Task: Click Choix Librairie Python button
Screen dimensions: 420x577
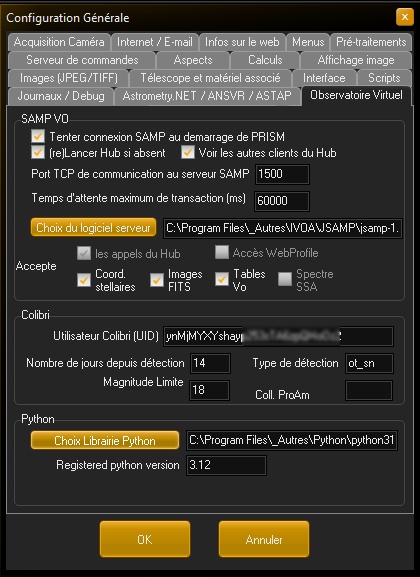Action: [x=105, y=440]
